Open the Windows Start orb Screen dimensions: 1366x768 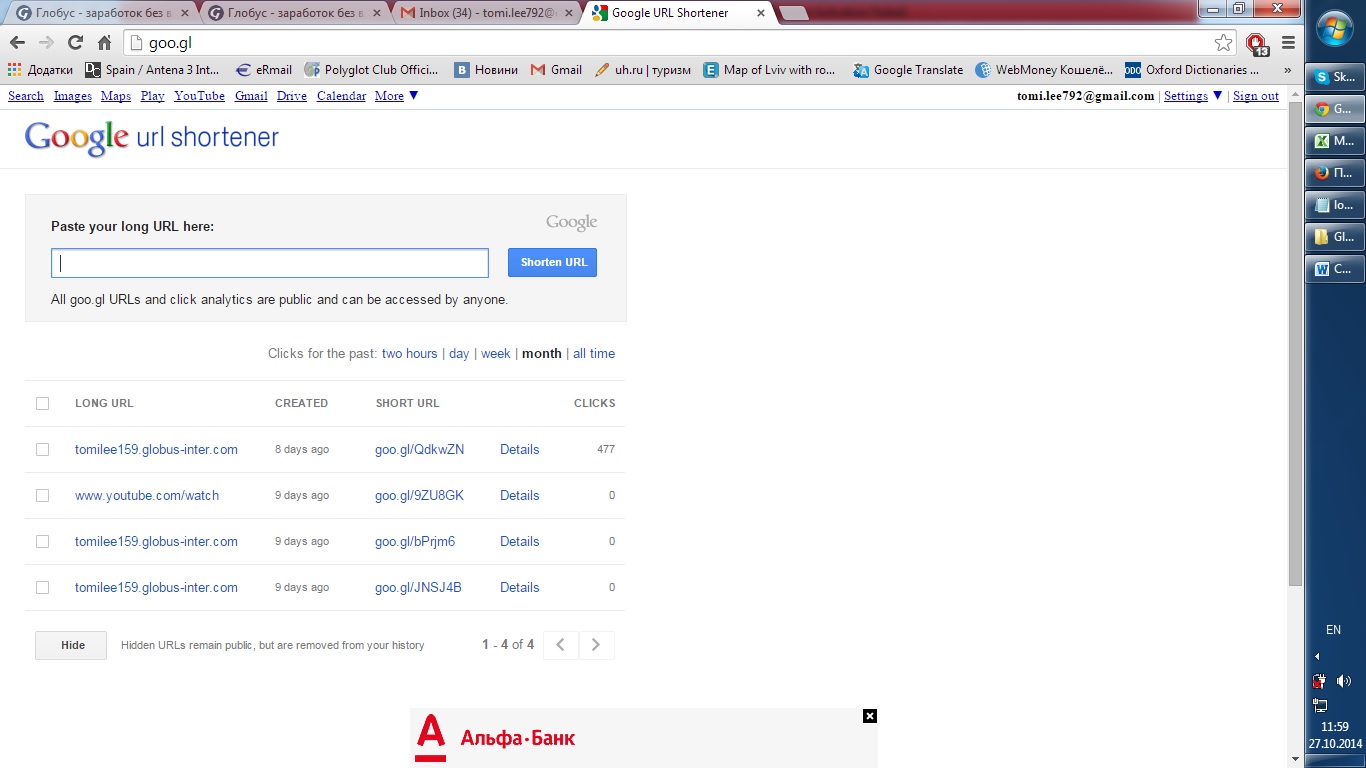pos(1335,29)
